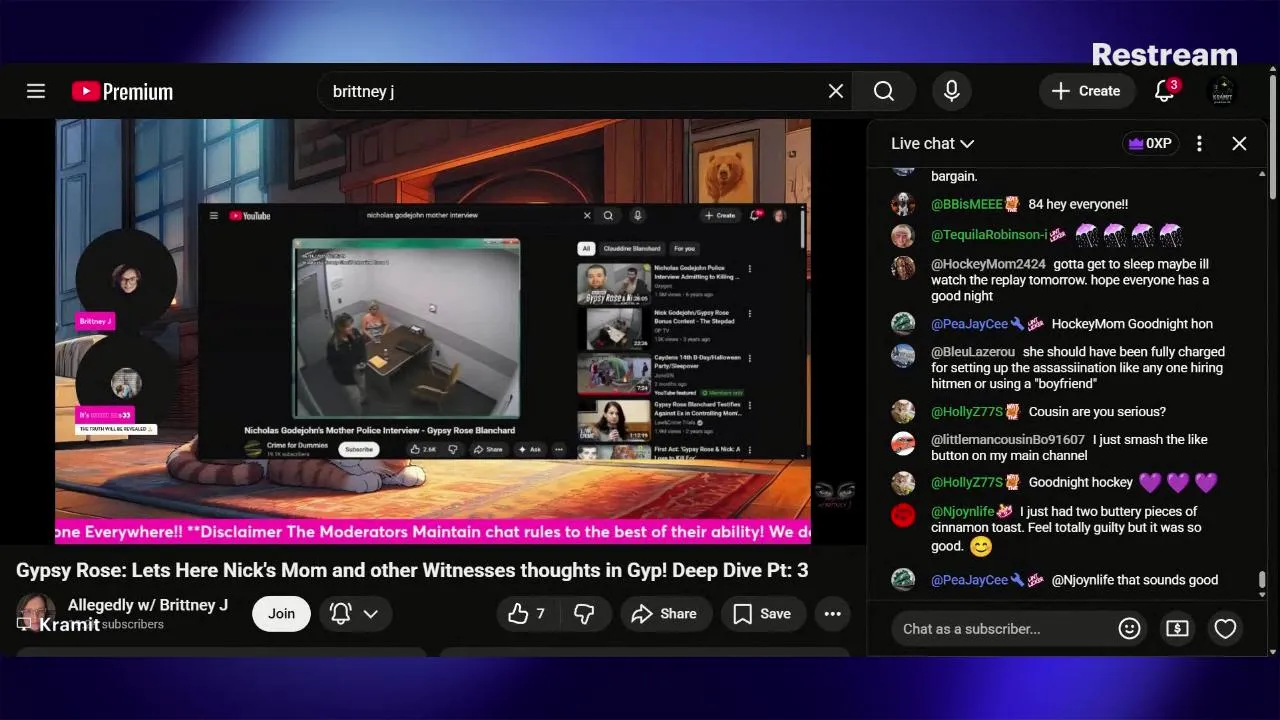Select @TequilaRobinson-i username in chat
This screenshot has width=1280, height=720.
click(989, 235)
